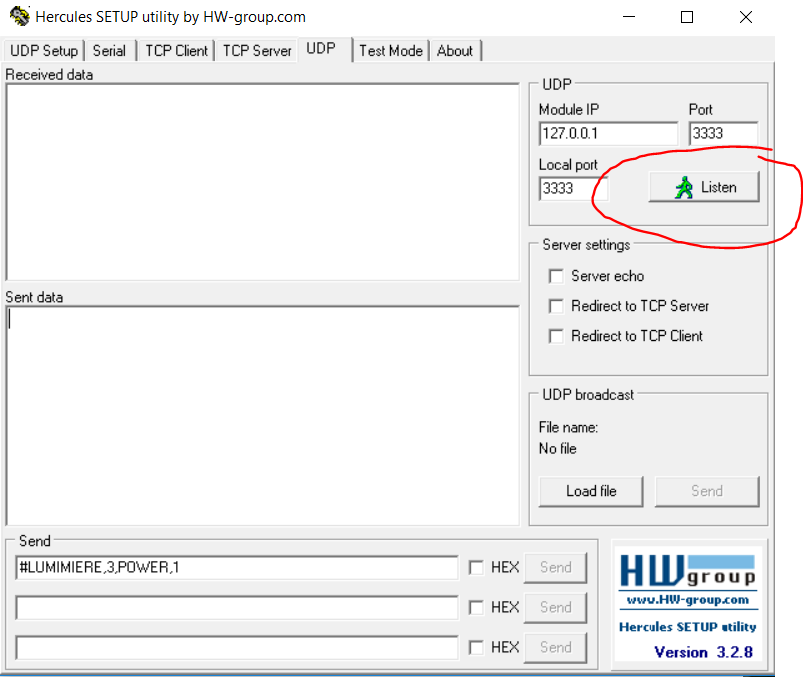
Task: Select the TCP Client tab
Action: pyautogui.click(x=176, y=51)
